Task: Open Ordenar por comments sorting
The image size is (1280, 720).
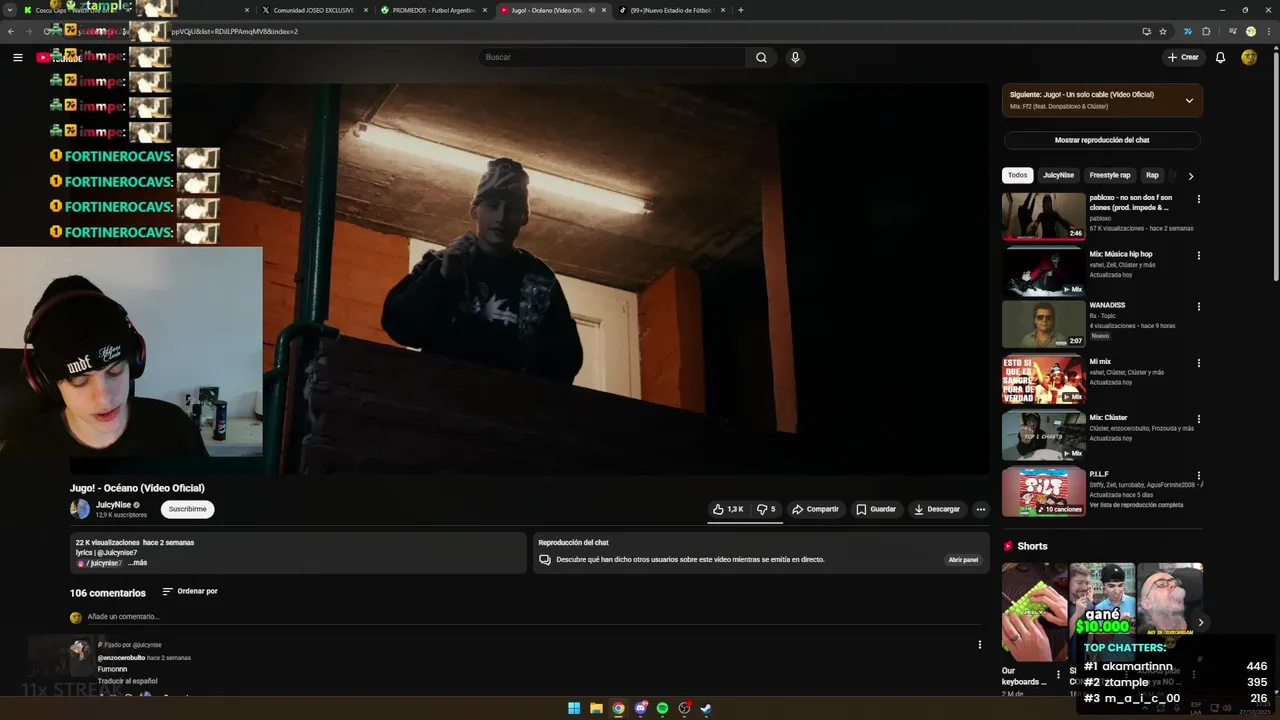Action: coord(190,592)
